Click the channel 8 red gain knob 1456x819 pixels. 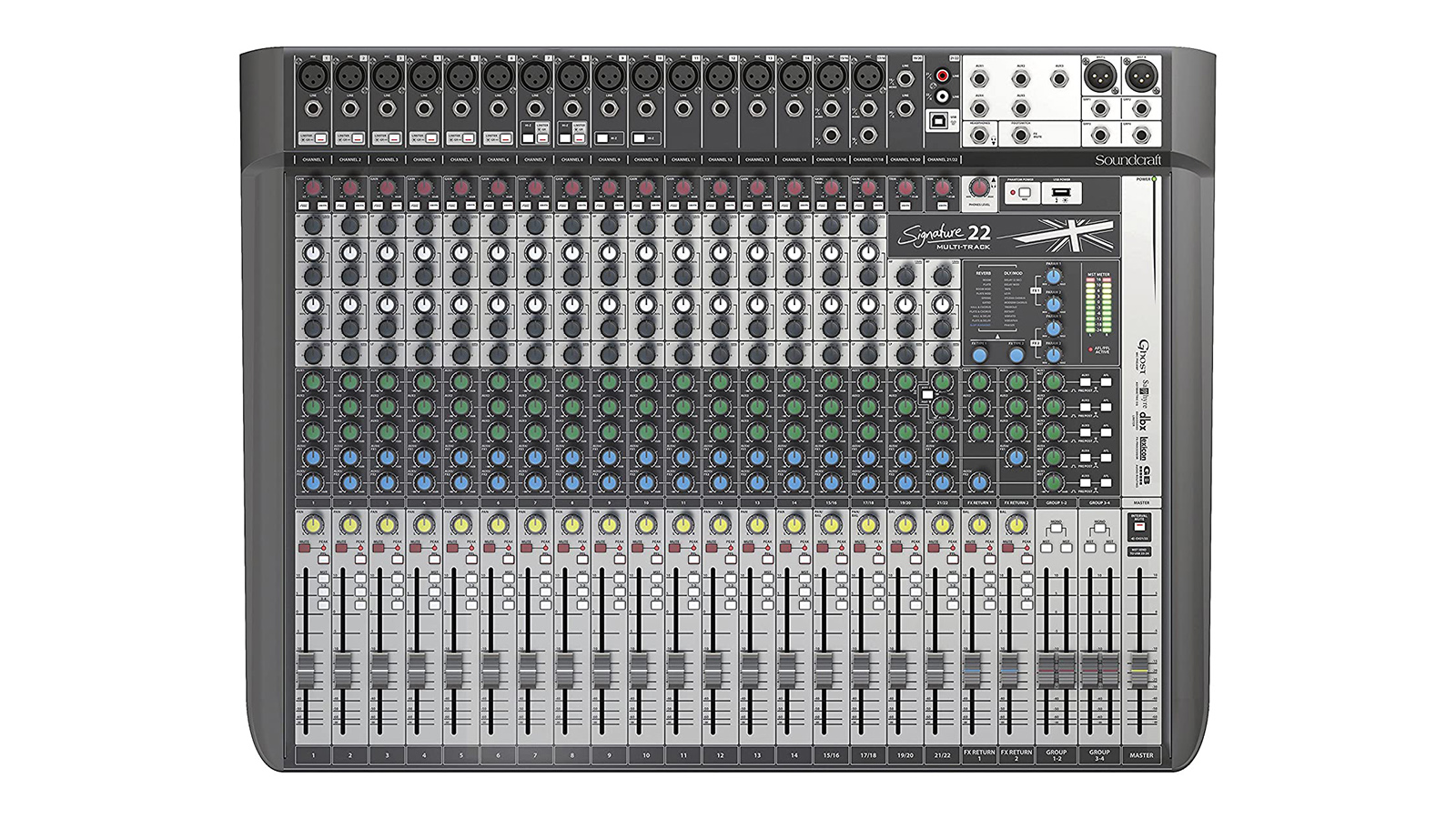572,187
